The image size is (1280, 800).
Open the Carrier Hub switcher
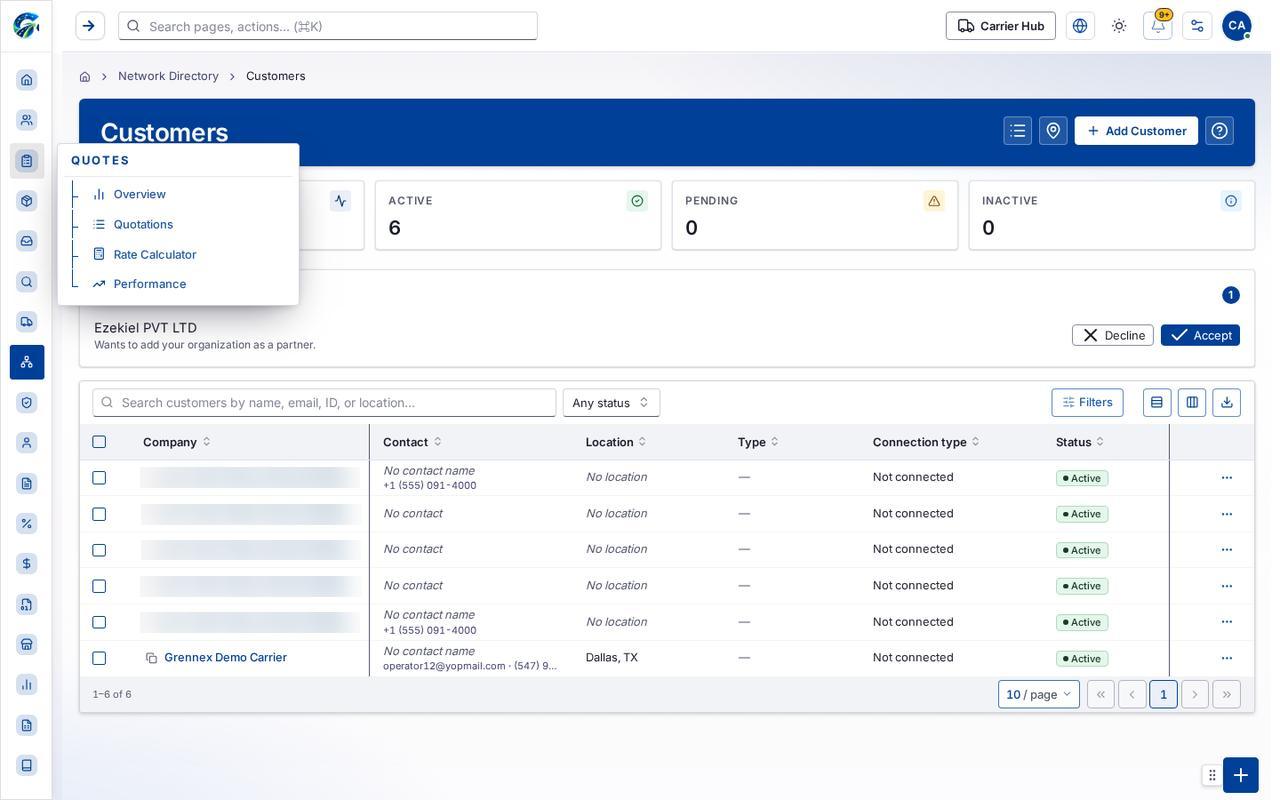(x=1001, y=26)
